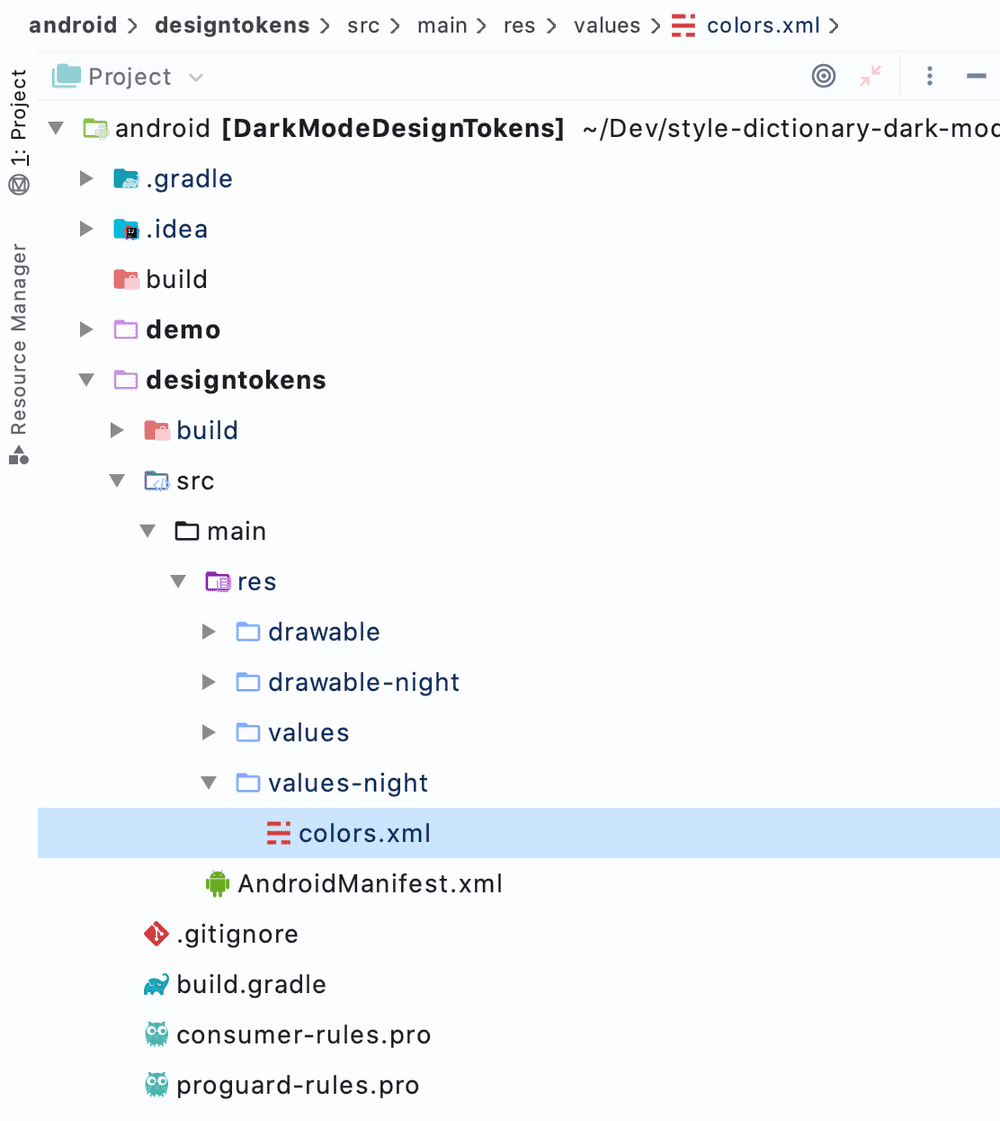This screenshot has width=1000, height=1121.
Task: Click the Gradle elephant icon beside build.gradle
Action: [153, 984]
